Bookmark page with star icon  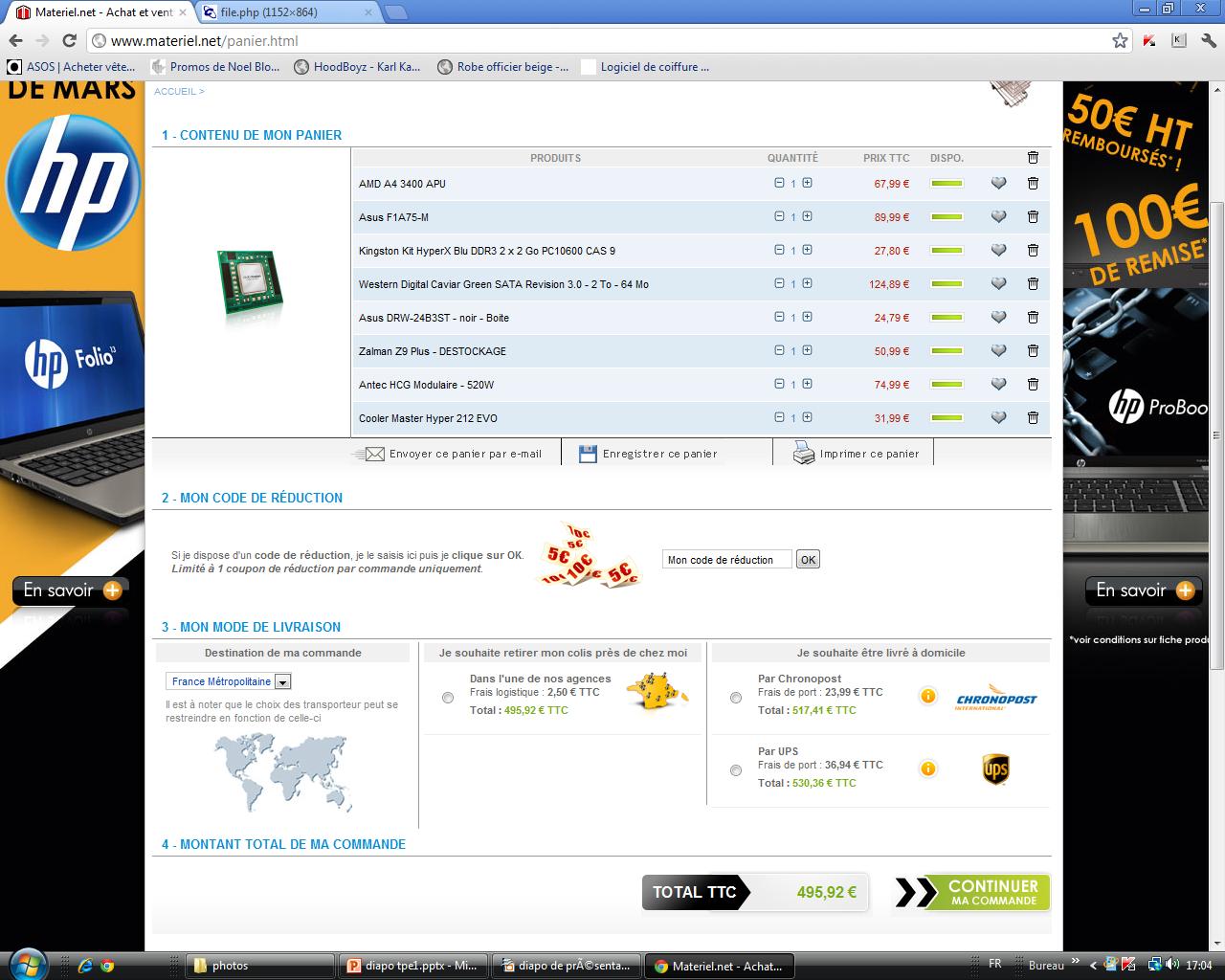(1120, 40)
